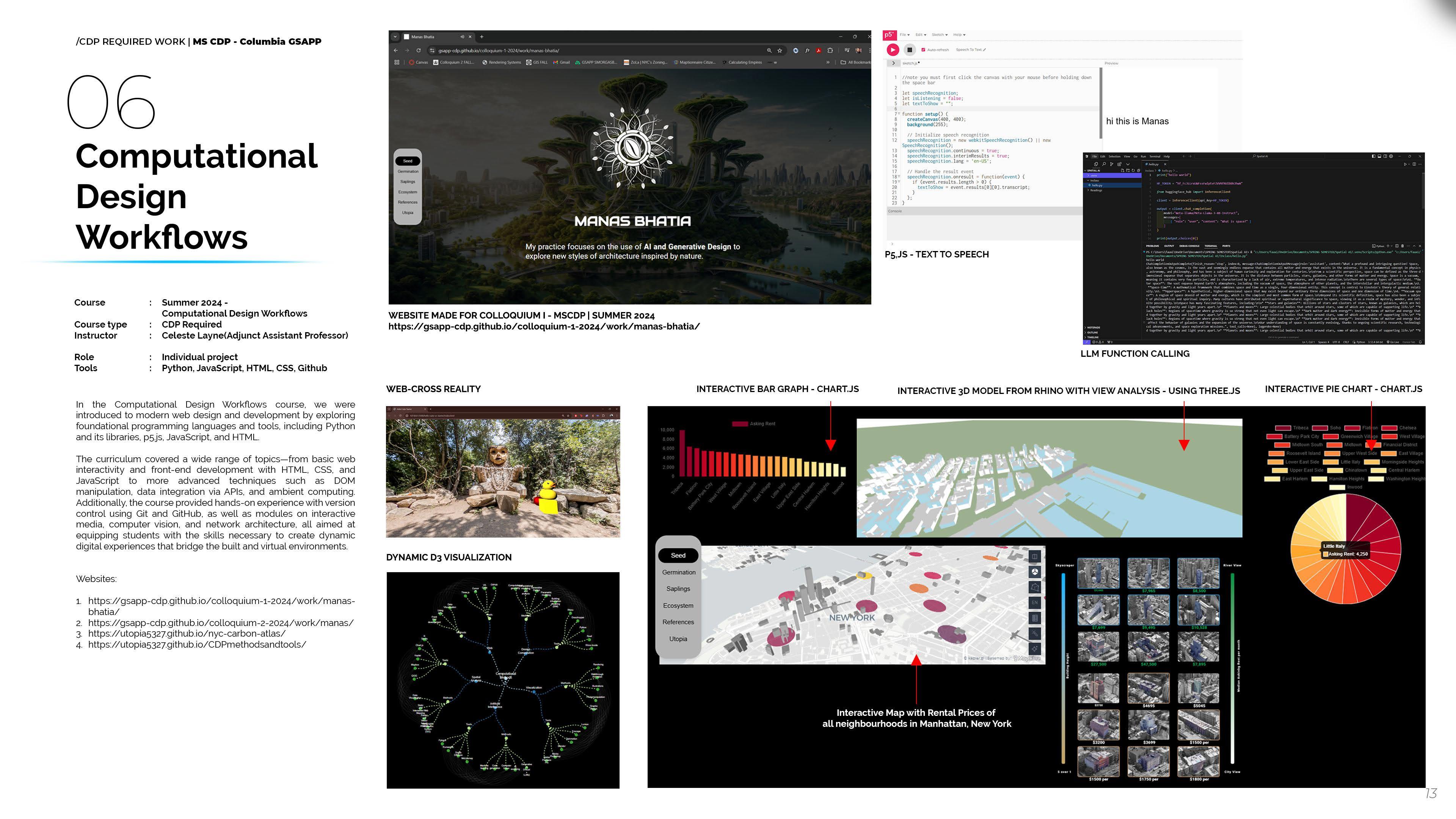Open the p5.js File dropdown menu
The height and width of the screenshot is (819, 1456).
904,35
